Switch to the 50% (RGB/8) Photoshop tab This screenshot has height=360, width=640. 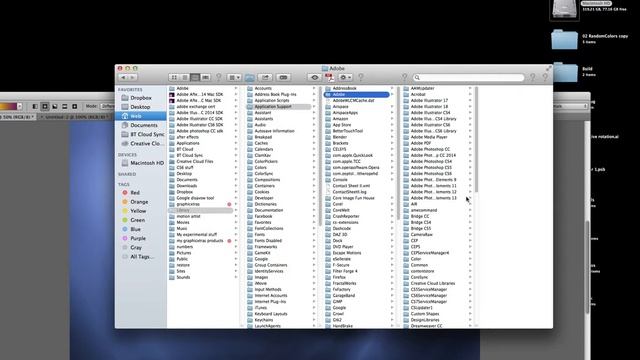point(17,117)
